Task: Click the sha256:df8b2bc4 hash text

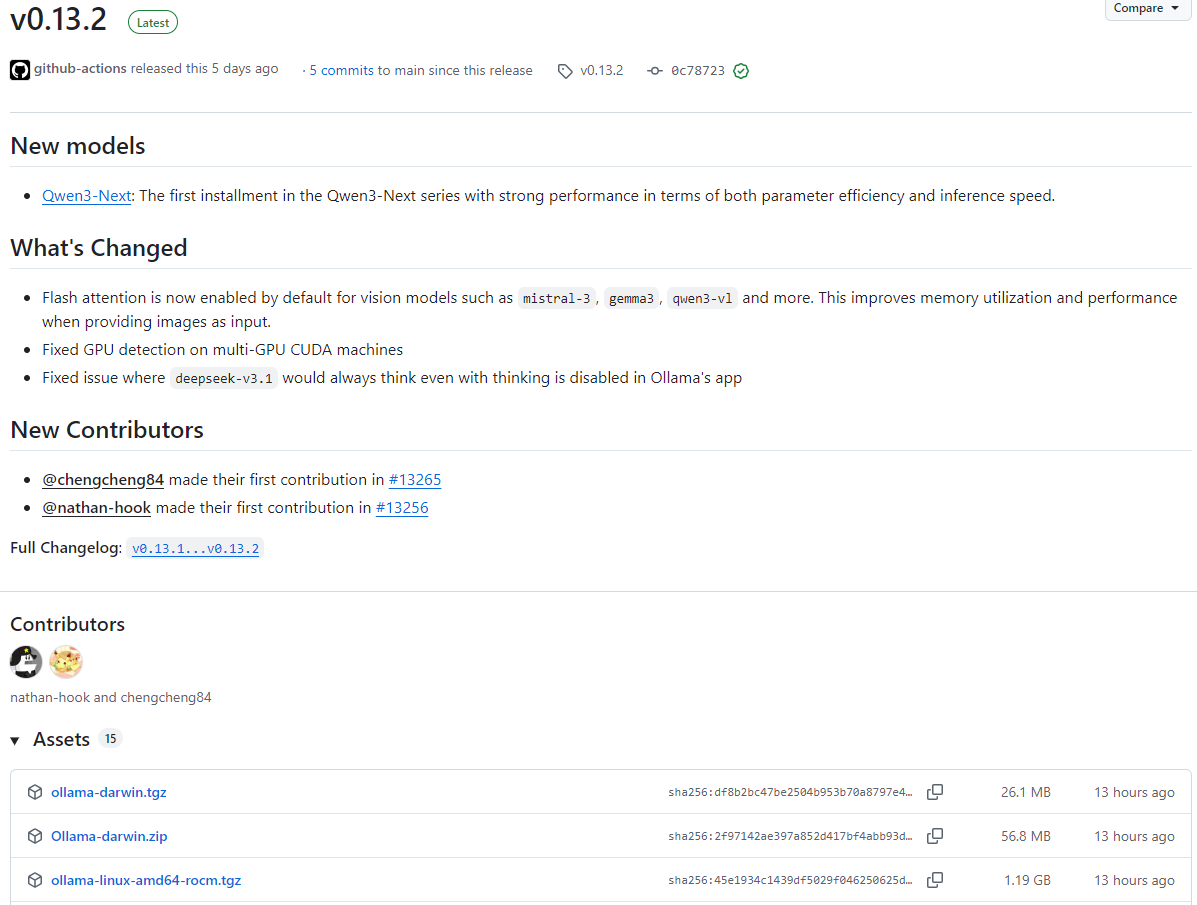Action: 790,792
